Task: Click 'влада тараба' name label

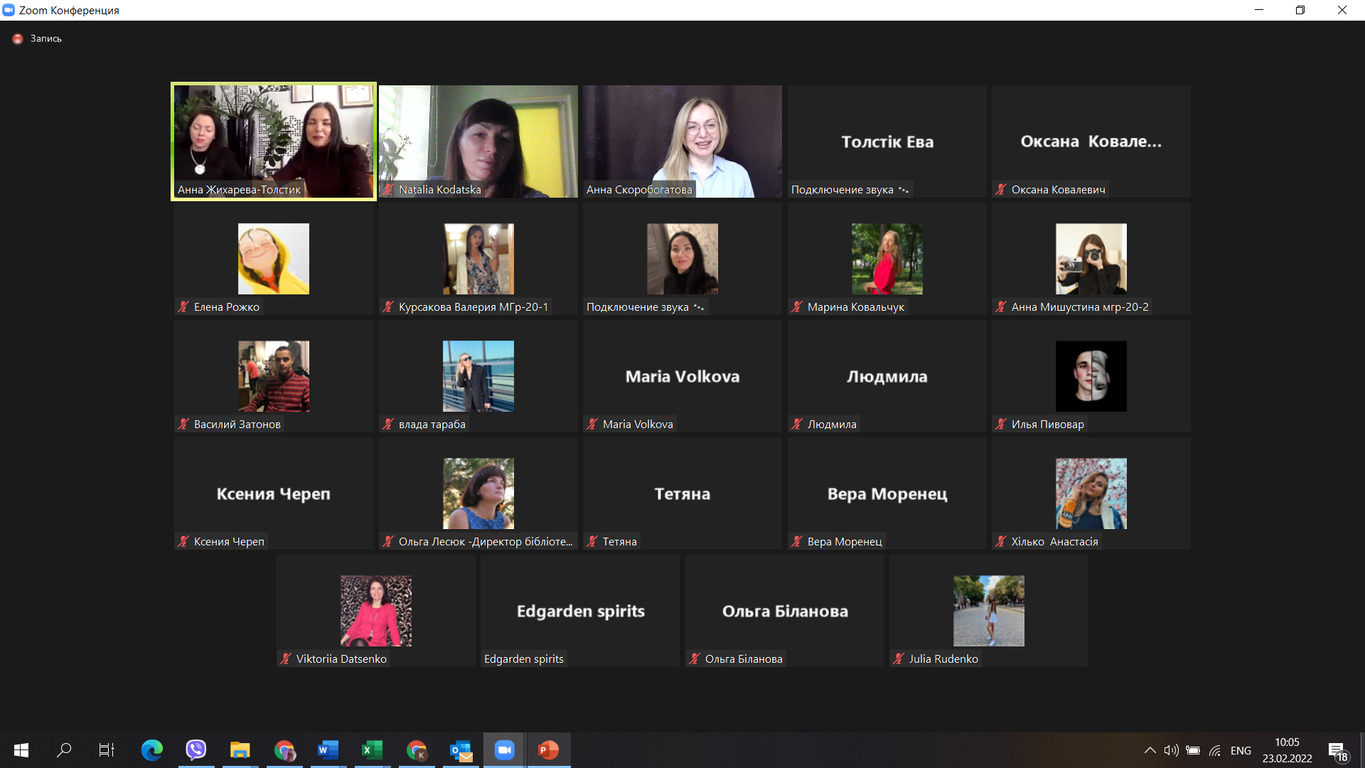Action: pyautogui.click(x=432, y=424)
